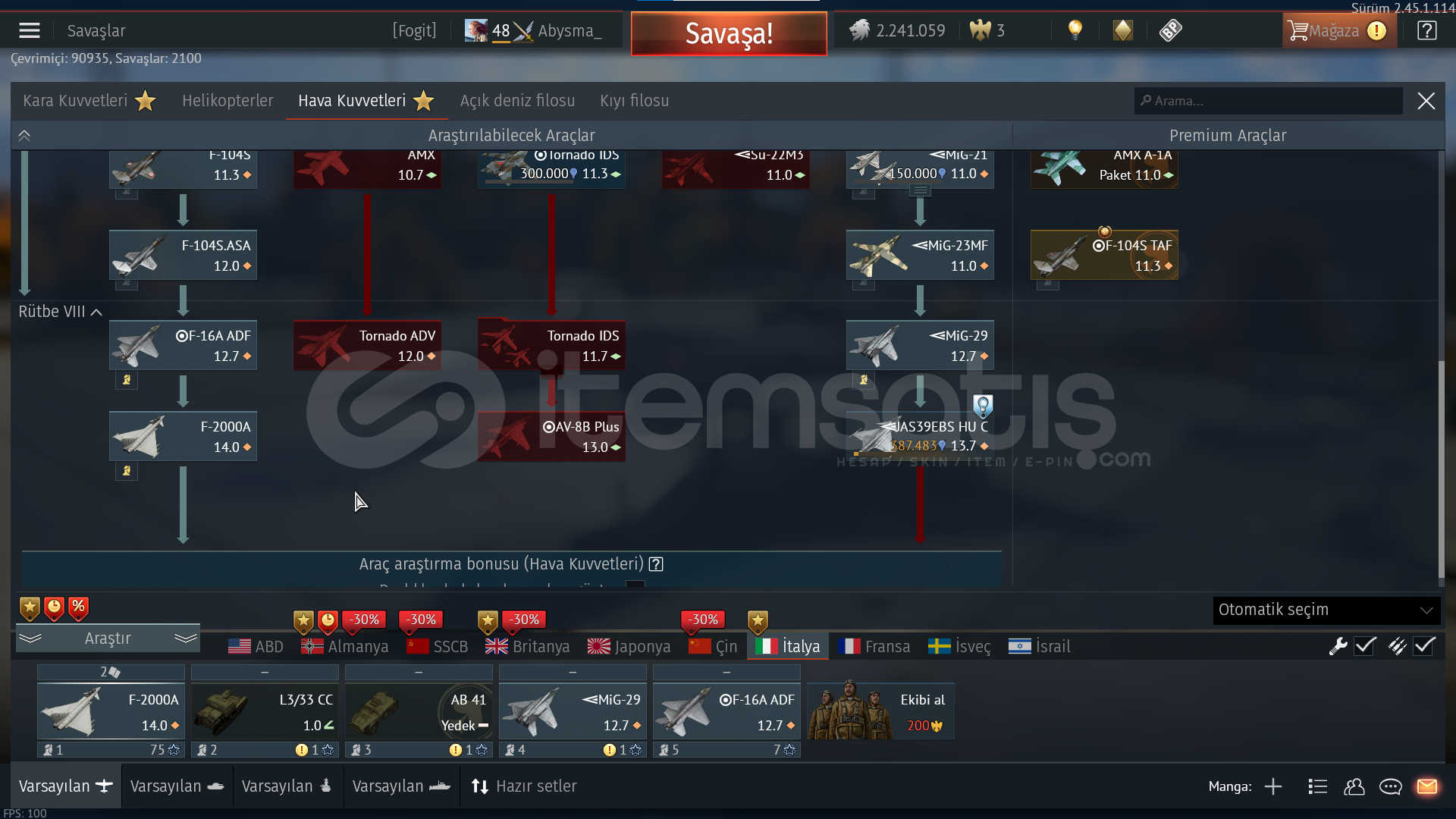Click the Savaşa! battle button
Screen dimensions: 1456x819
(729, 33)
